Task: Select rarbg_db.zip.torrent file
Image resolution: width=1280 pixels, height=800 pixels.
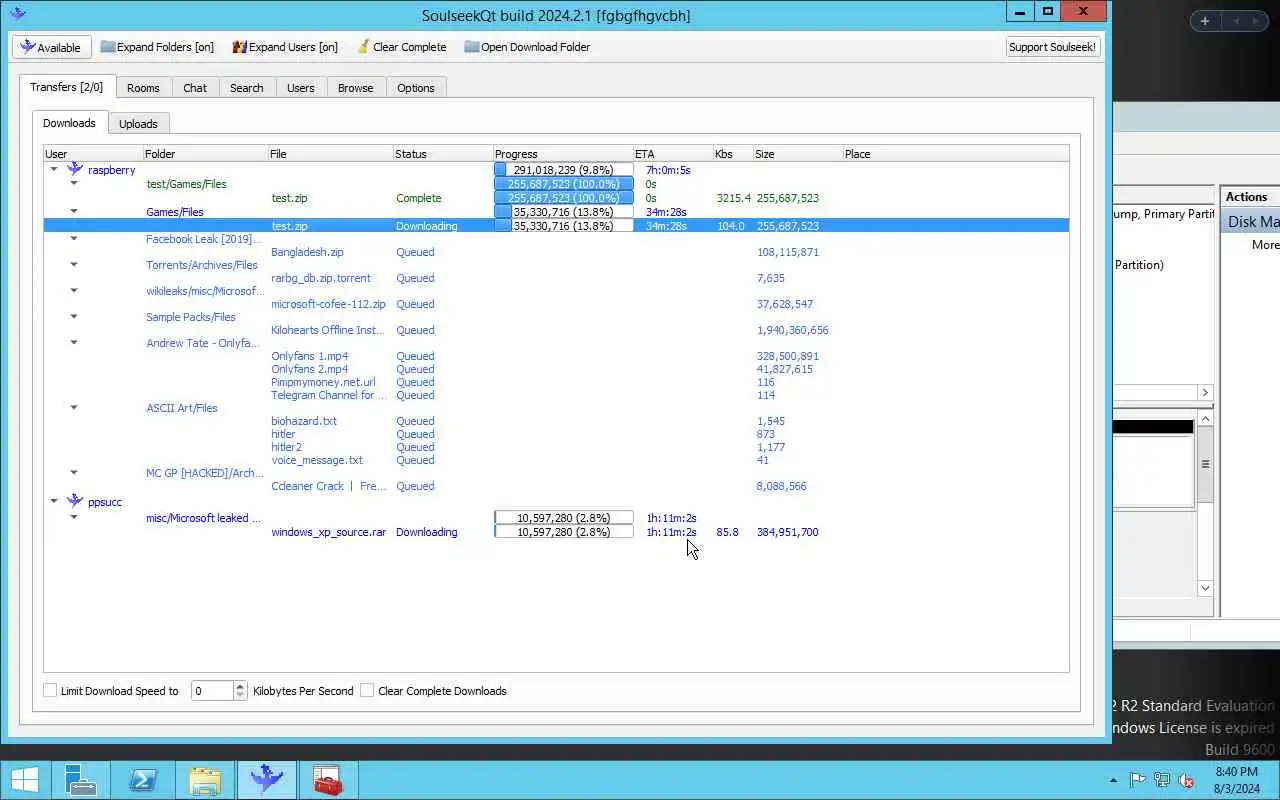Action: [x=321, y=278]
